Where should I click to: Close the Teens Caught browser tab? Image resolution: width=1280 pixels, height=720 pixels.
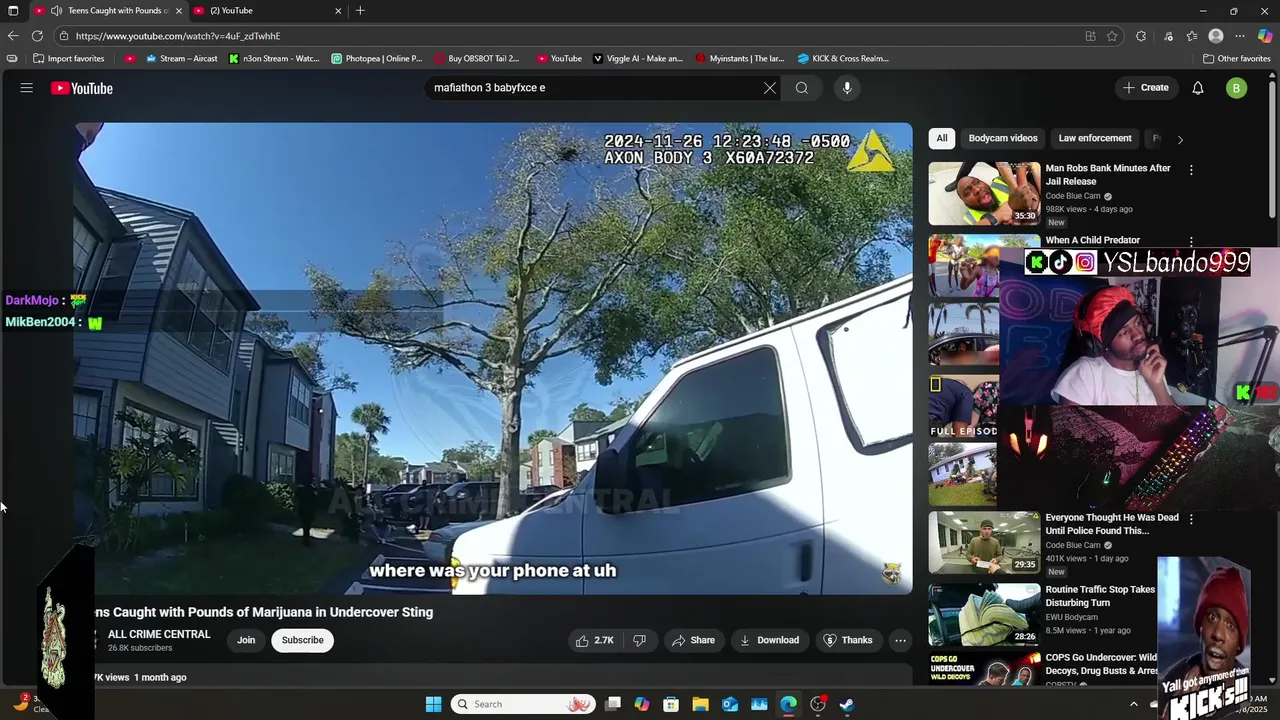tap(179, 11)
